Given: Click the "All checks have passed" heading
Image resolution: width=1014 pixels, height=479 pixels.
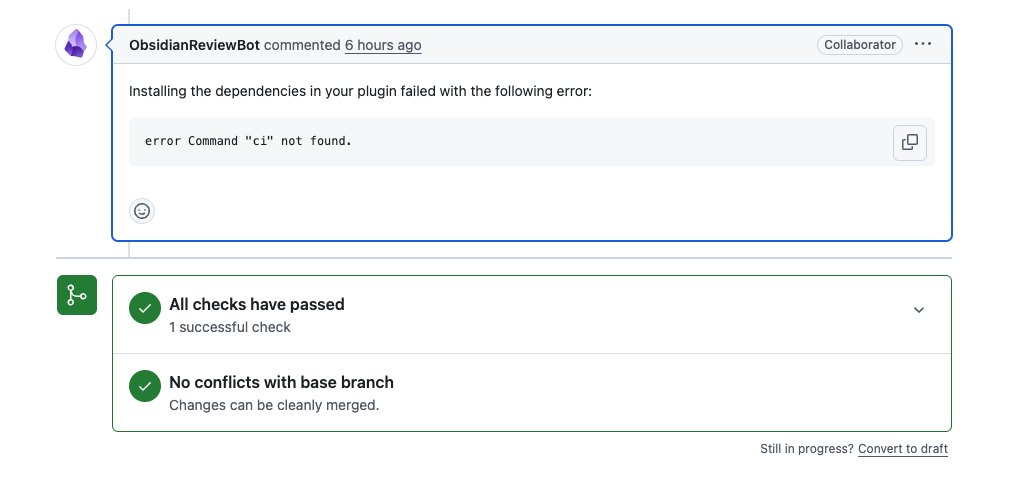Looking at the screenshot, I should (x=256, y=304).
